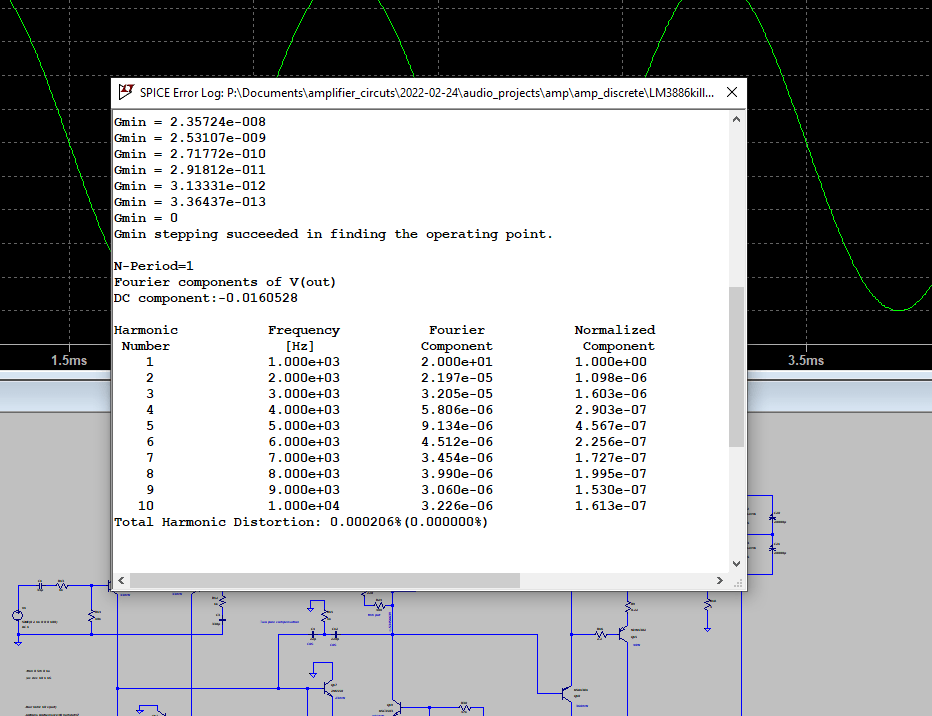Click the horizontal scrollbar thumb in Error Log
The image size is (932, 716).
pos(325,581)
